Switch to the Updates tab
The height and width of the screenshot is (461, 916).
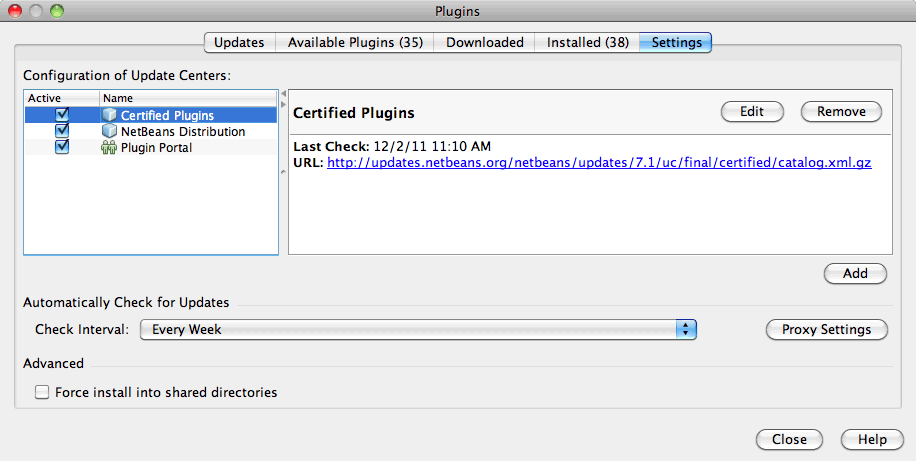[x=239, y=43]
